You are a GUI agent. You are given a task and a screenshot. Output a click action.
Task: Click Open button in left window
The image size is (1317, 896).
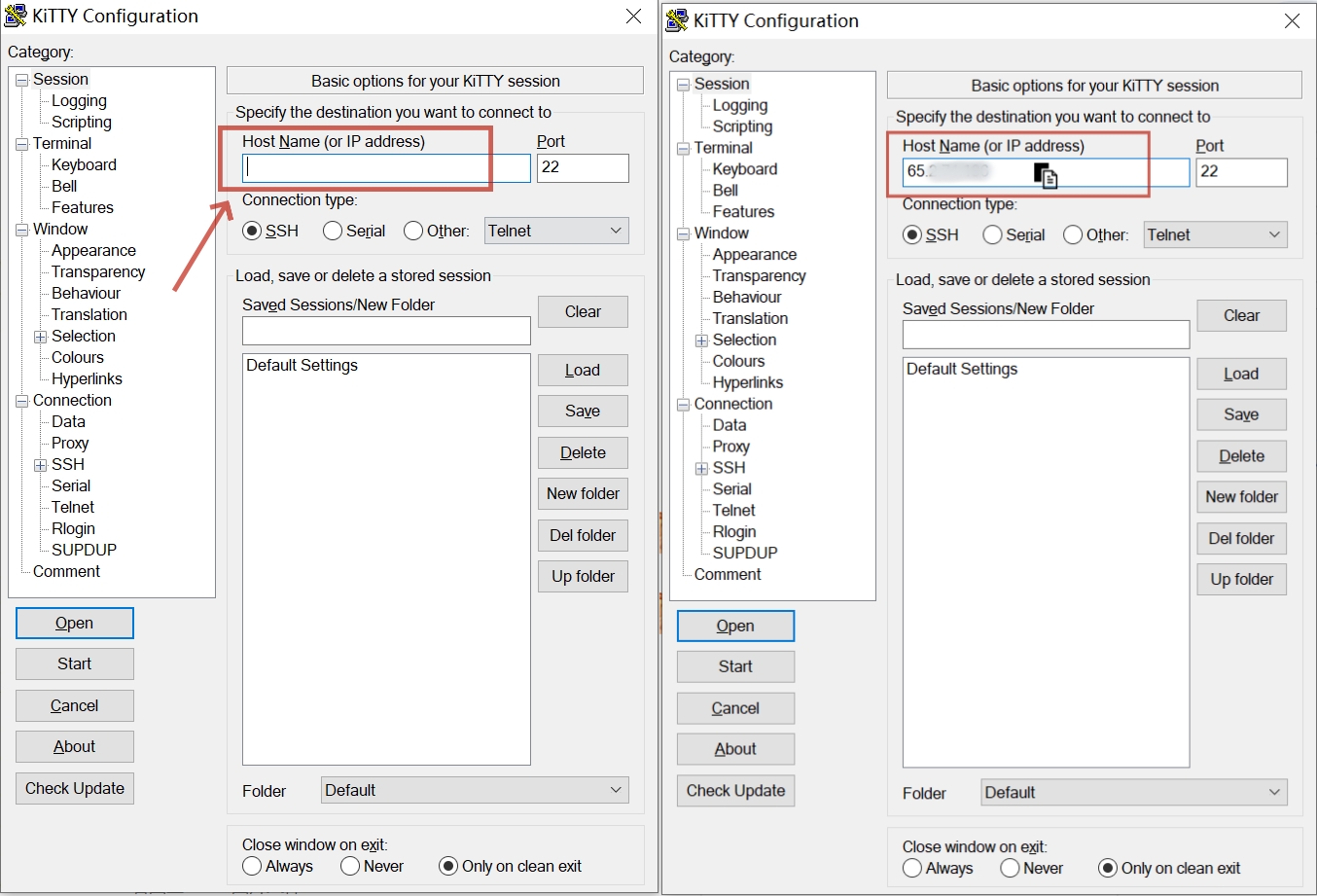[x=75, y=623]
